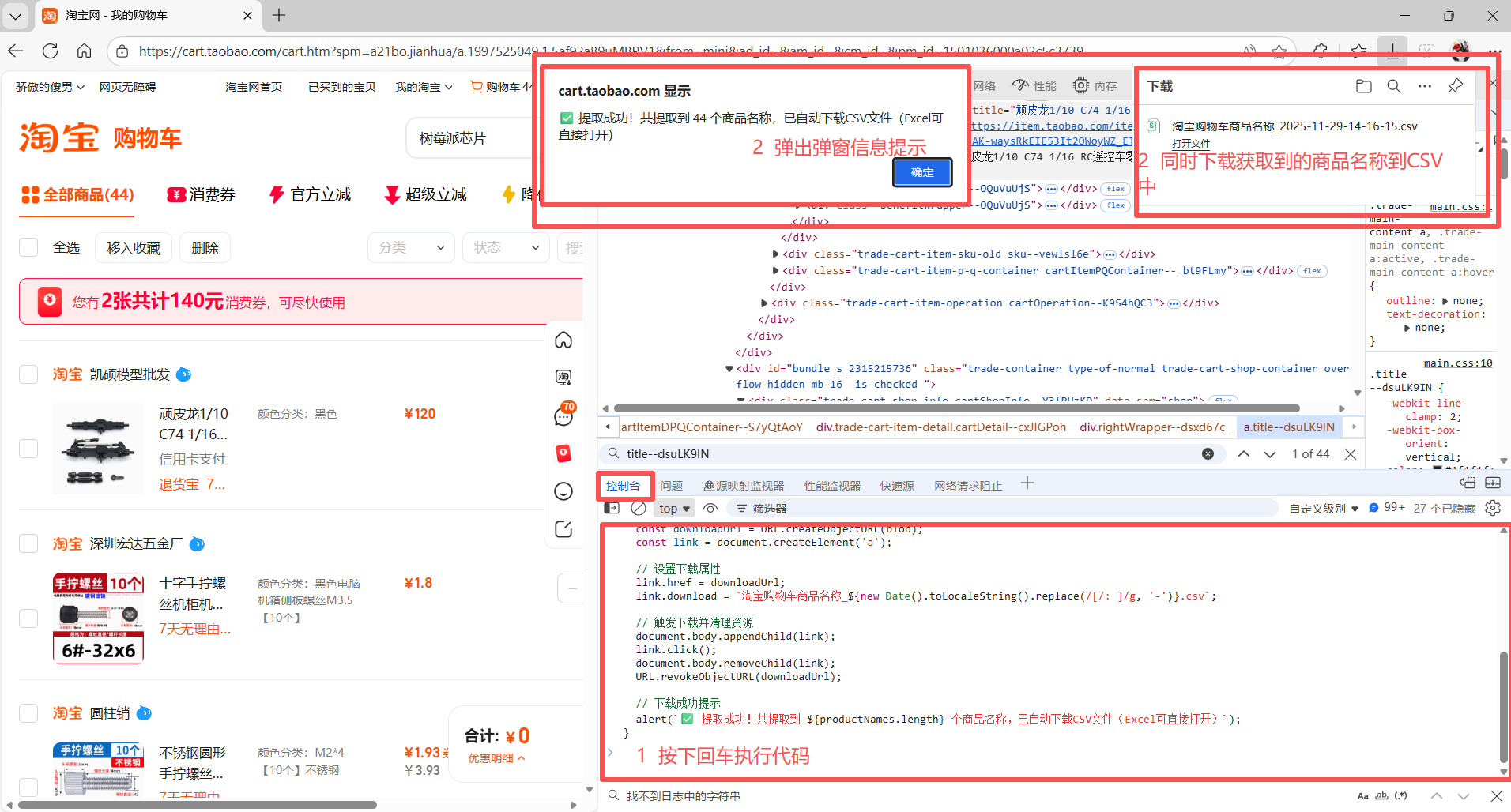Click 打开文件 under the downloaded CSV

[1191, 144]
